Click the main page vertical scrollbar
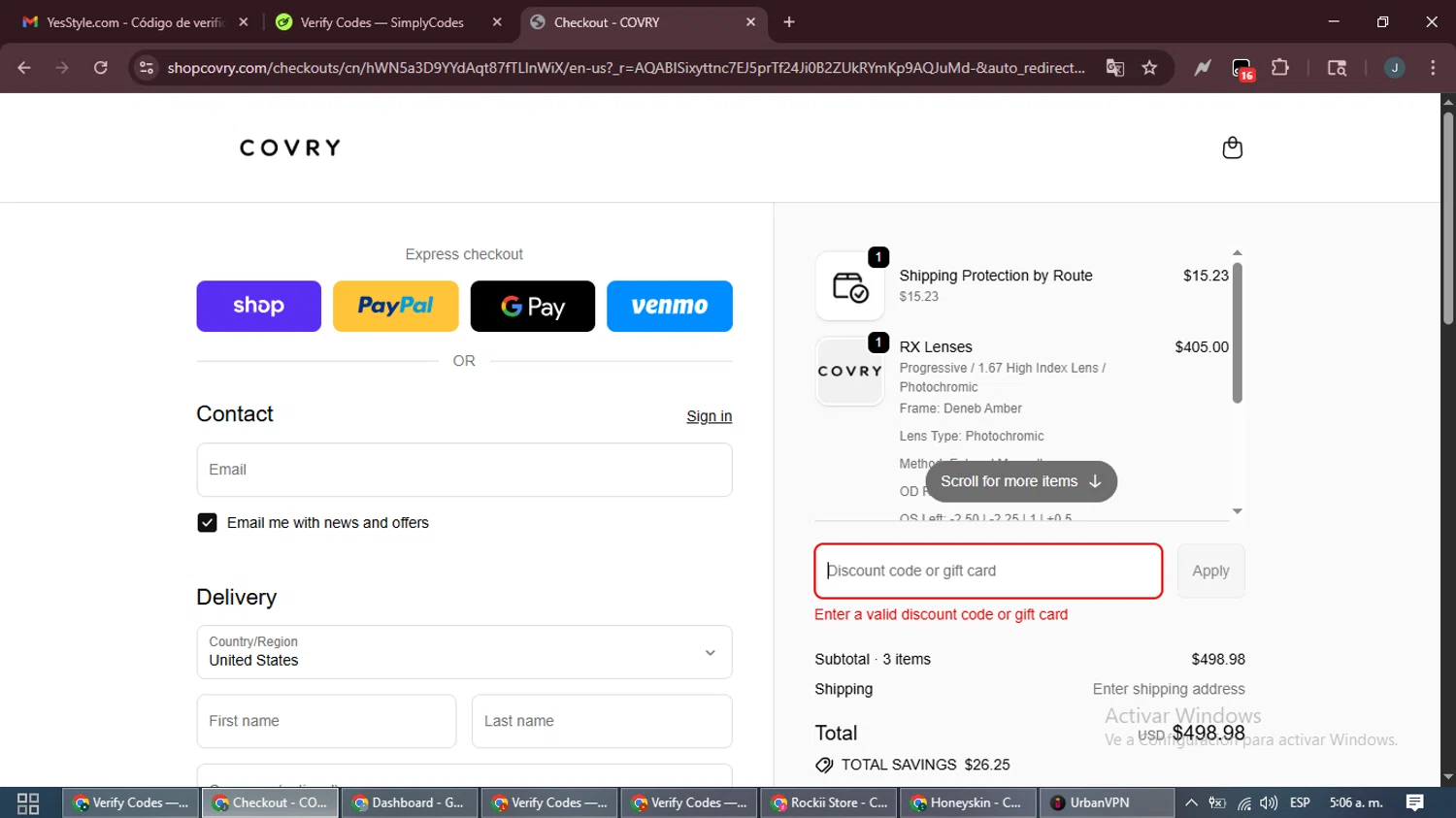 point(1448,218)
